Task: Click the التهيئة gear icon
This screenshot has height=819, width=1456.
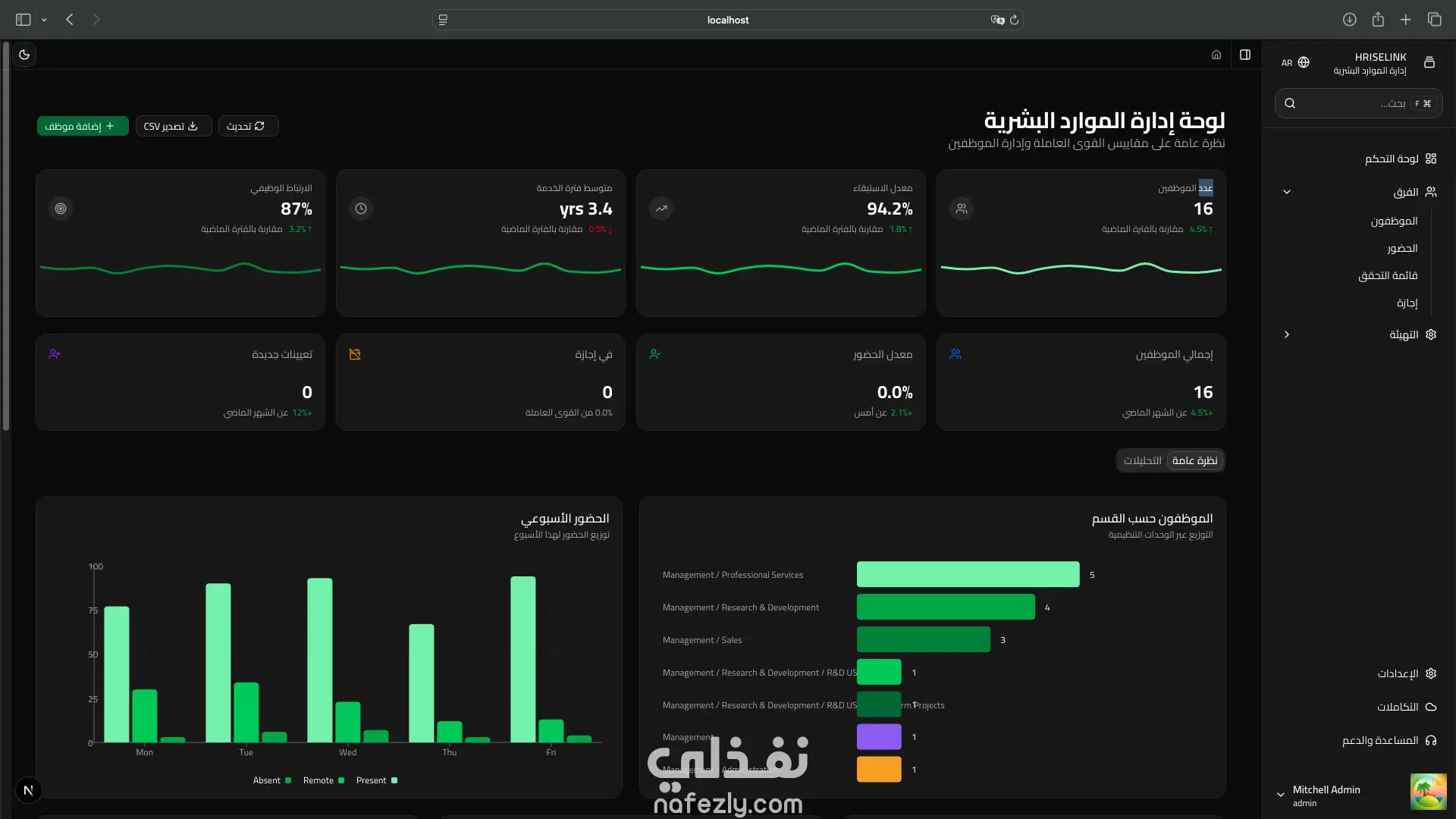Action: (1431, 334)
